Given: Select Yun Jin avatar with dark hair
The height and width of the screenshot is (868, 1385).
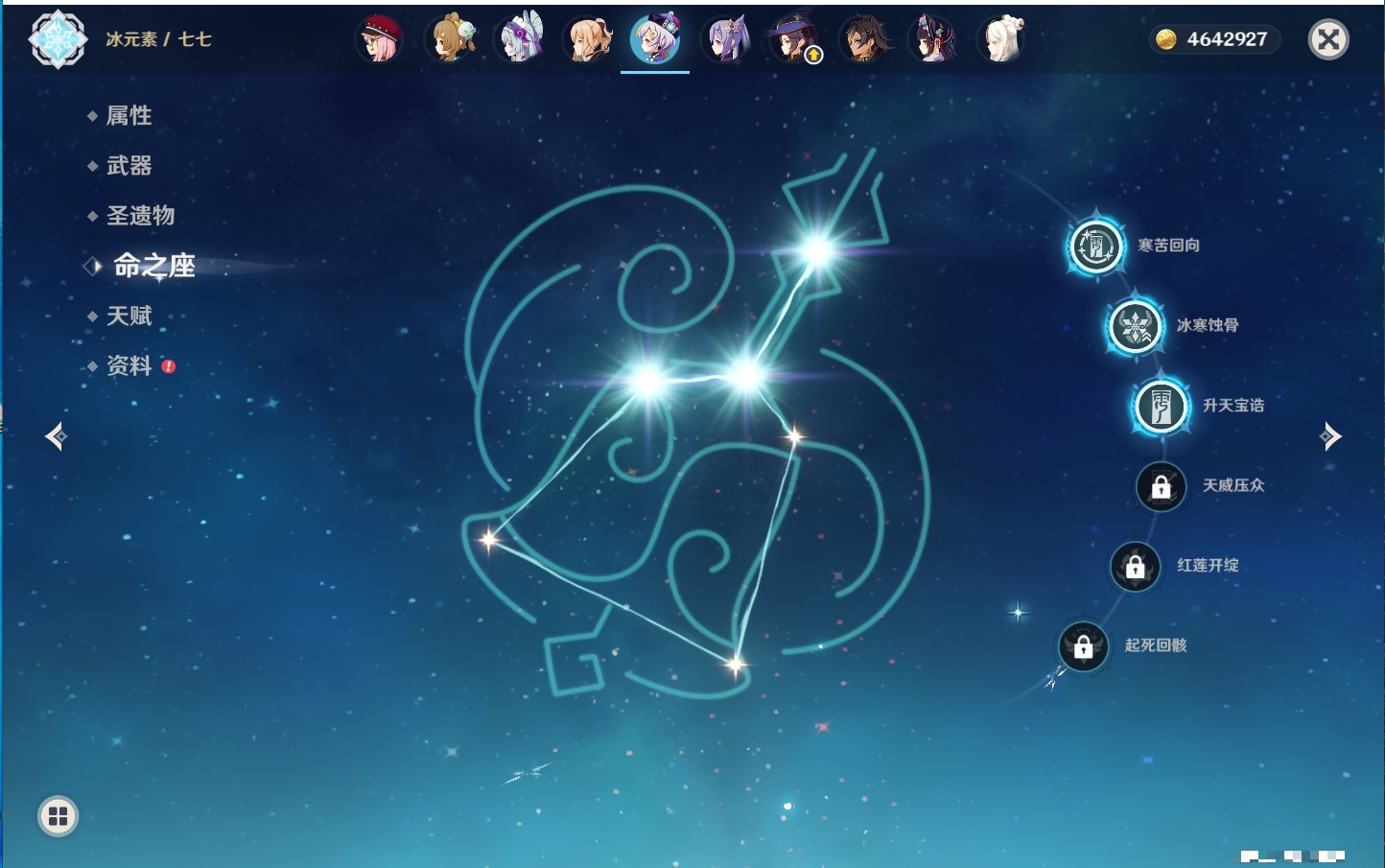Looking at the screenshot, I should (933, 39).
